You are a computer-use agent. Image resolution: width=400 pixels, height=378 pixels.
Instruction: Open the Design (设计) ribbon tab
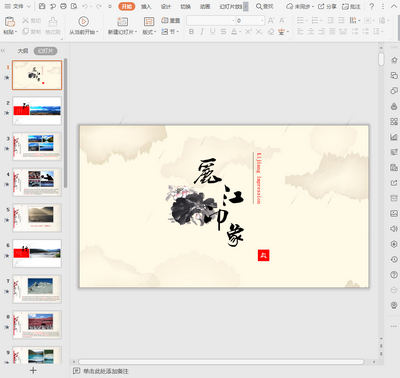pyautogui.click(x=166, y=6)
